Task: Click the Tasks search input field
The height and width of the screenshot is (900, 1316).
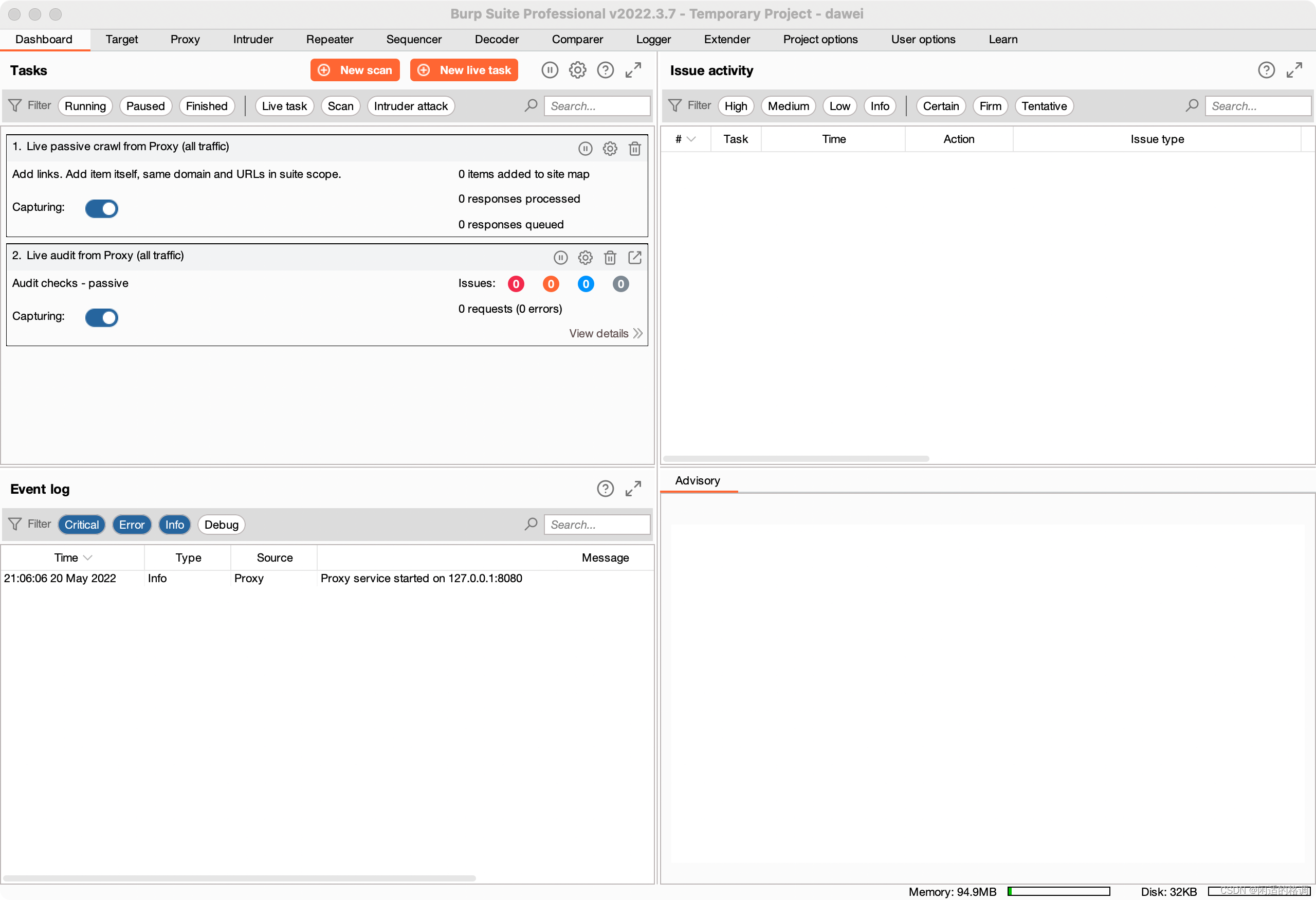Action: (596, 106)
